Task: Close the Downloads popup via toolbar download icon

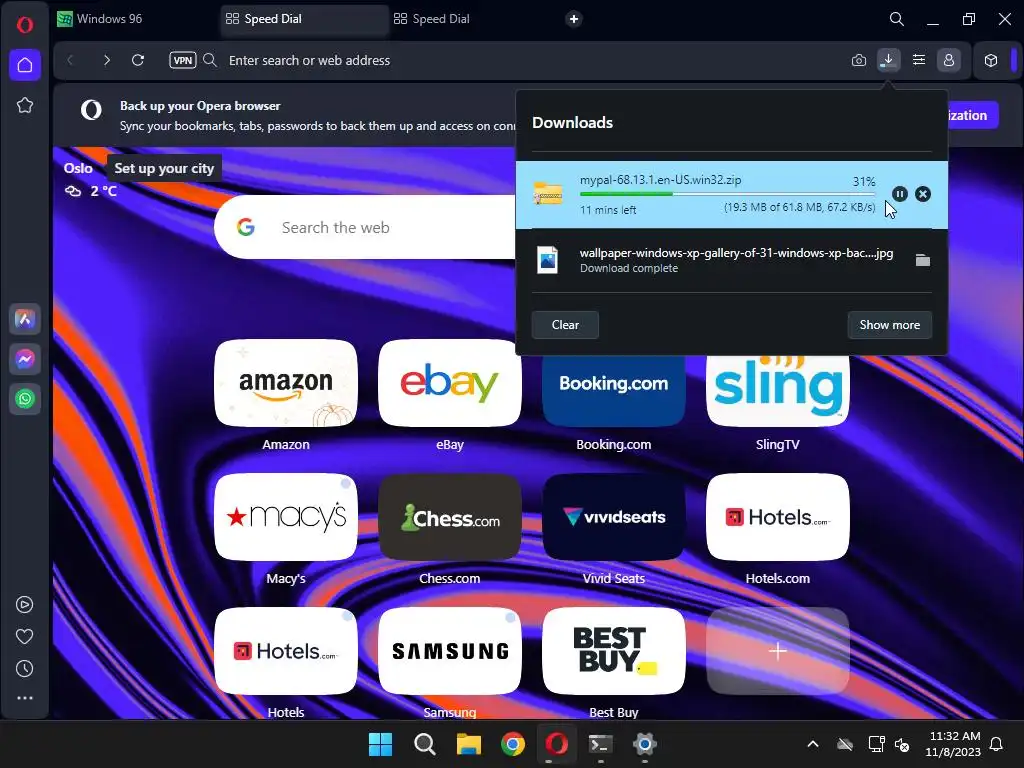Action: (888, 60)
